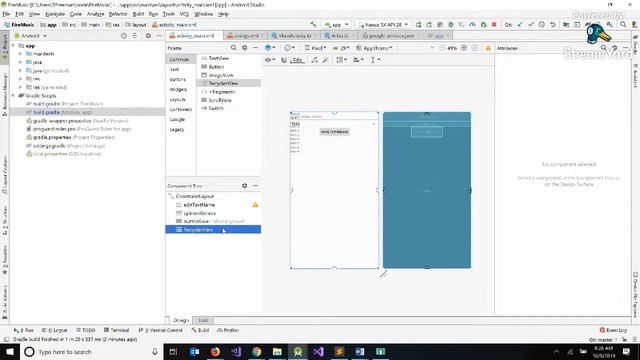Open Version Control tool window

click(x=160, y=330)
